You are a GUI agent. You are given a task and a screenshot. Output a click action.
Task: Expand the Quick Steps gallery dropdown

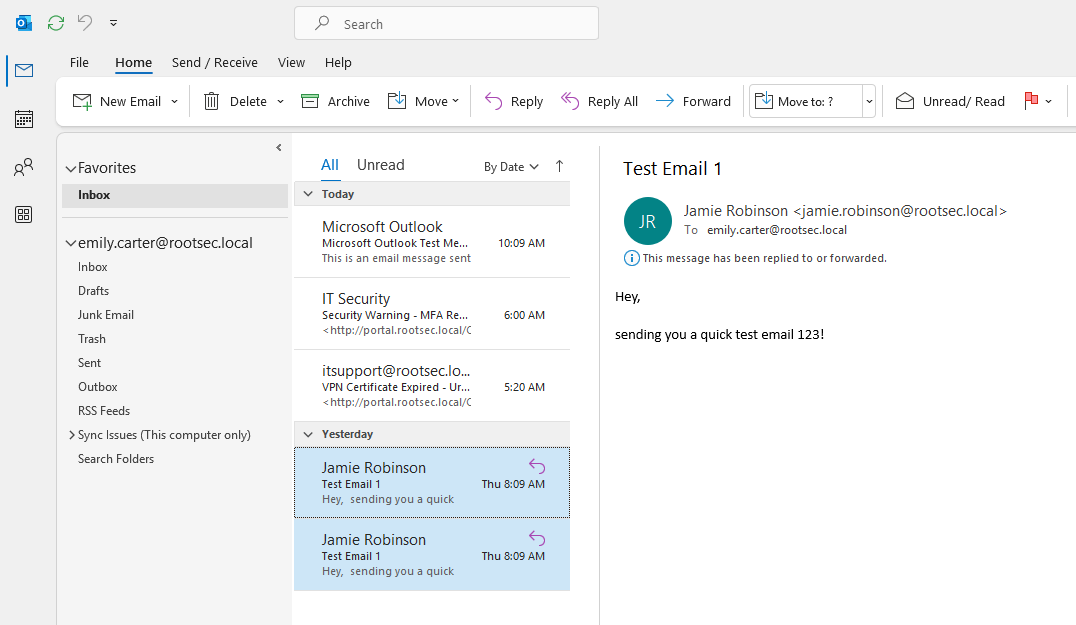coord(869,102)
